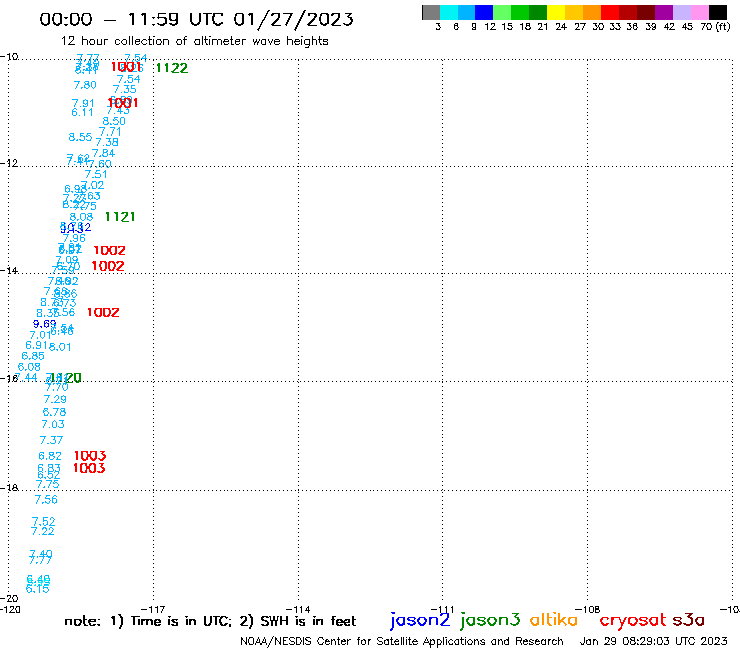Select the wave height value 8.08

point(82,217)
